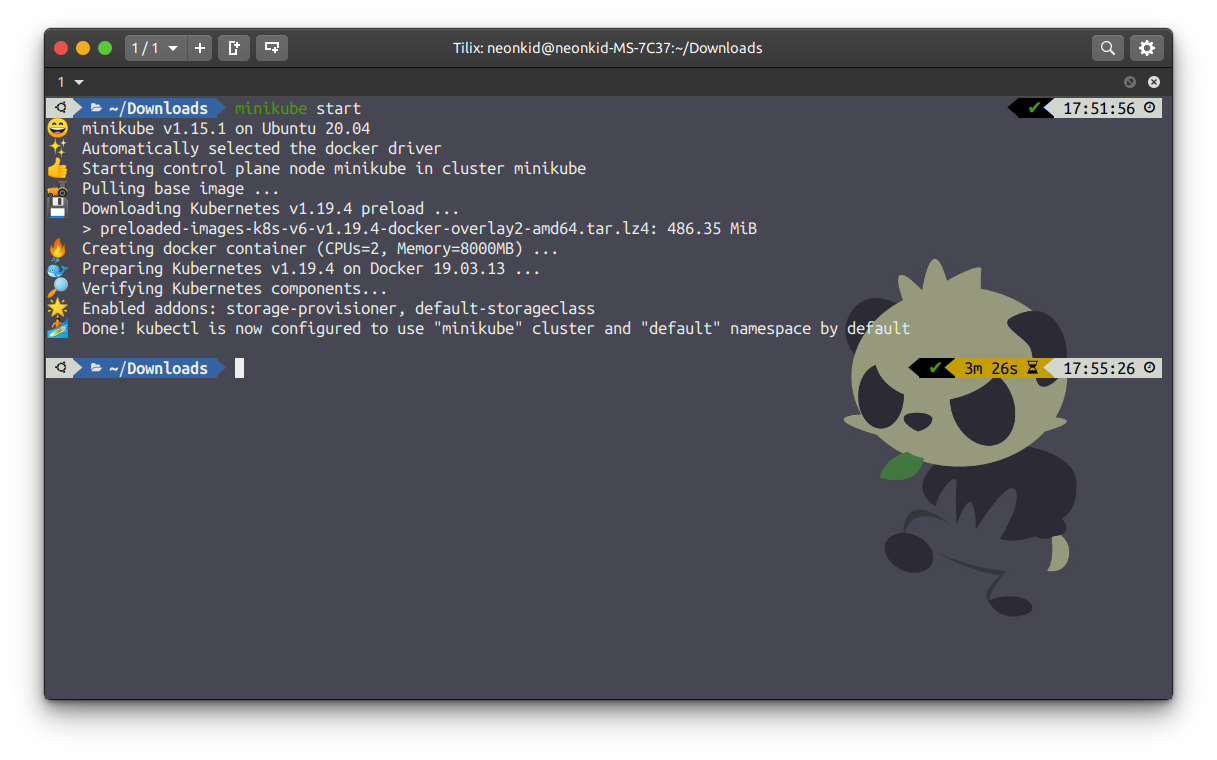This screenshot has height=760, width=1217.
Task: Click the window title Tilix: neonkid@neonkid-MS-7C37
Action: pyautogui.click(x=608, y=48)
